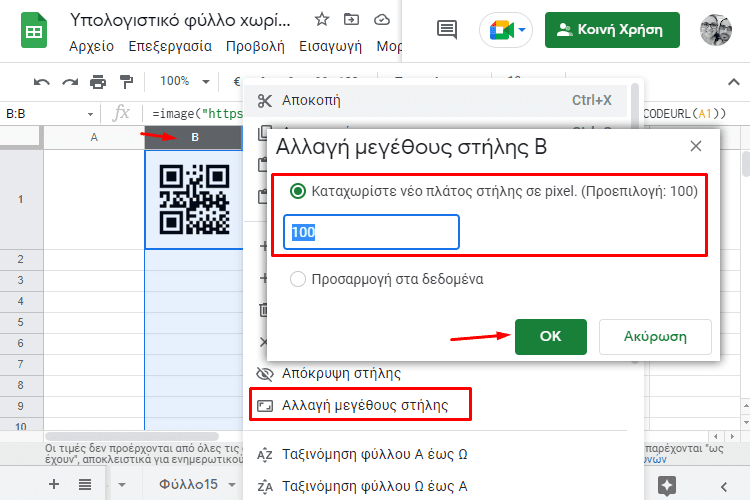Screen dimensions: 750x500
Task: Click the vertical scroll down arrow
Action: click(746, 423)
